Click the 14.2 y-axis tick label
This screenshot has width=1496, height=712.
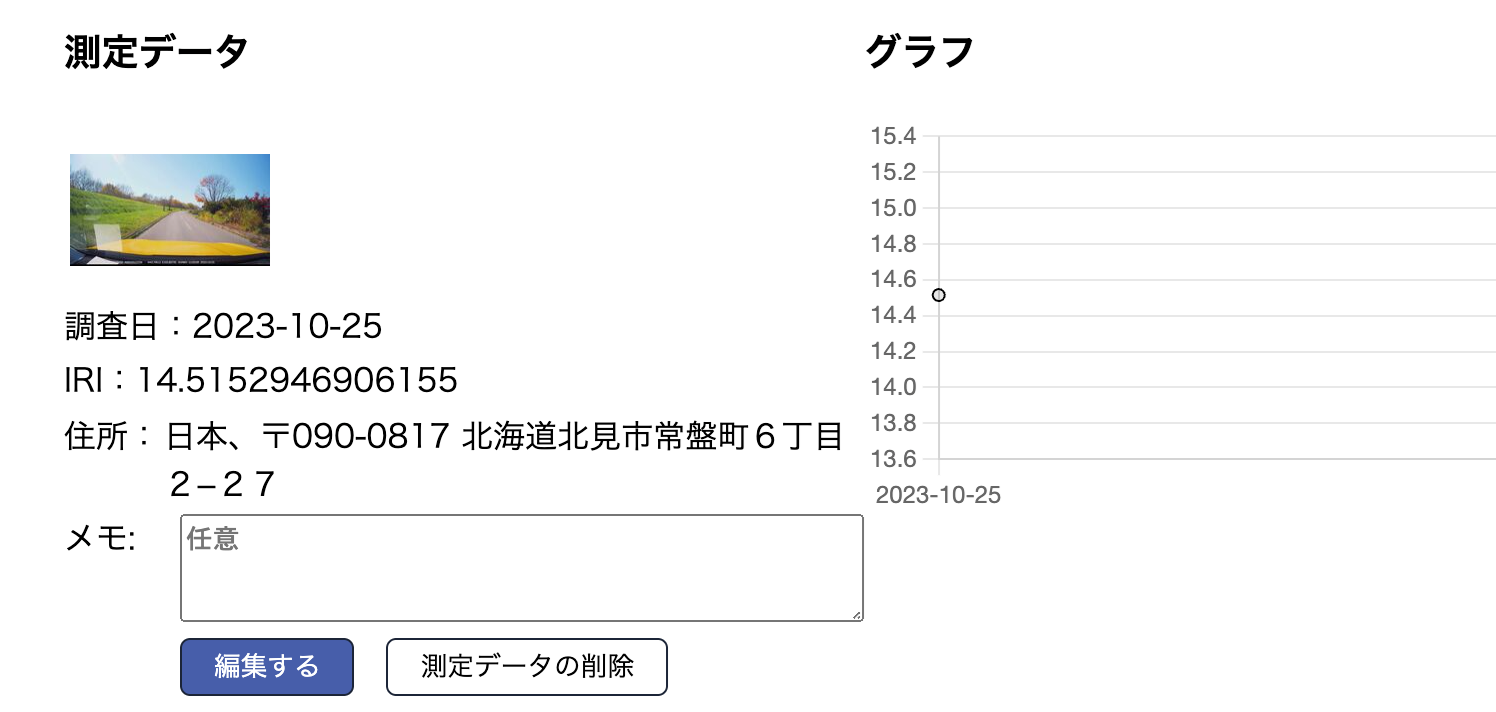(x=893, y=351)
